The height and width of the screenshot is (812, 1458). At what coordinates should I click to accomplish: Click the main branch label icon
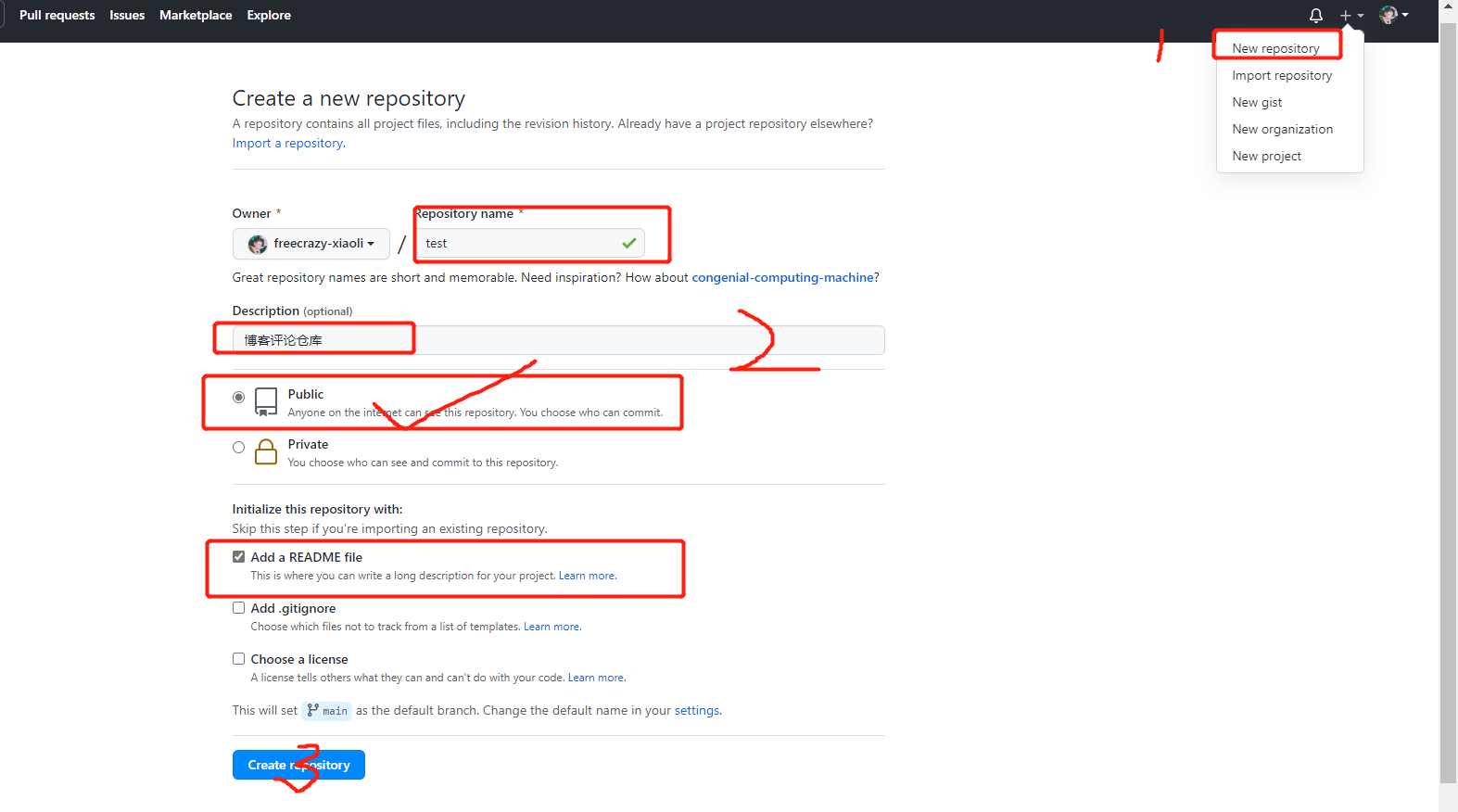313,710
